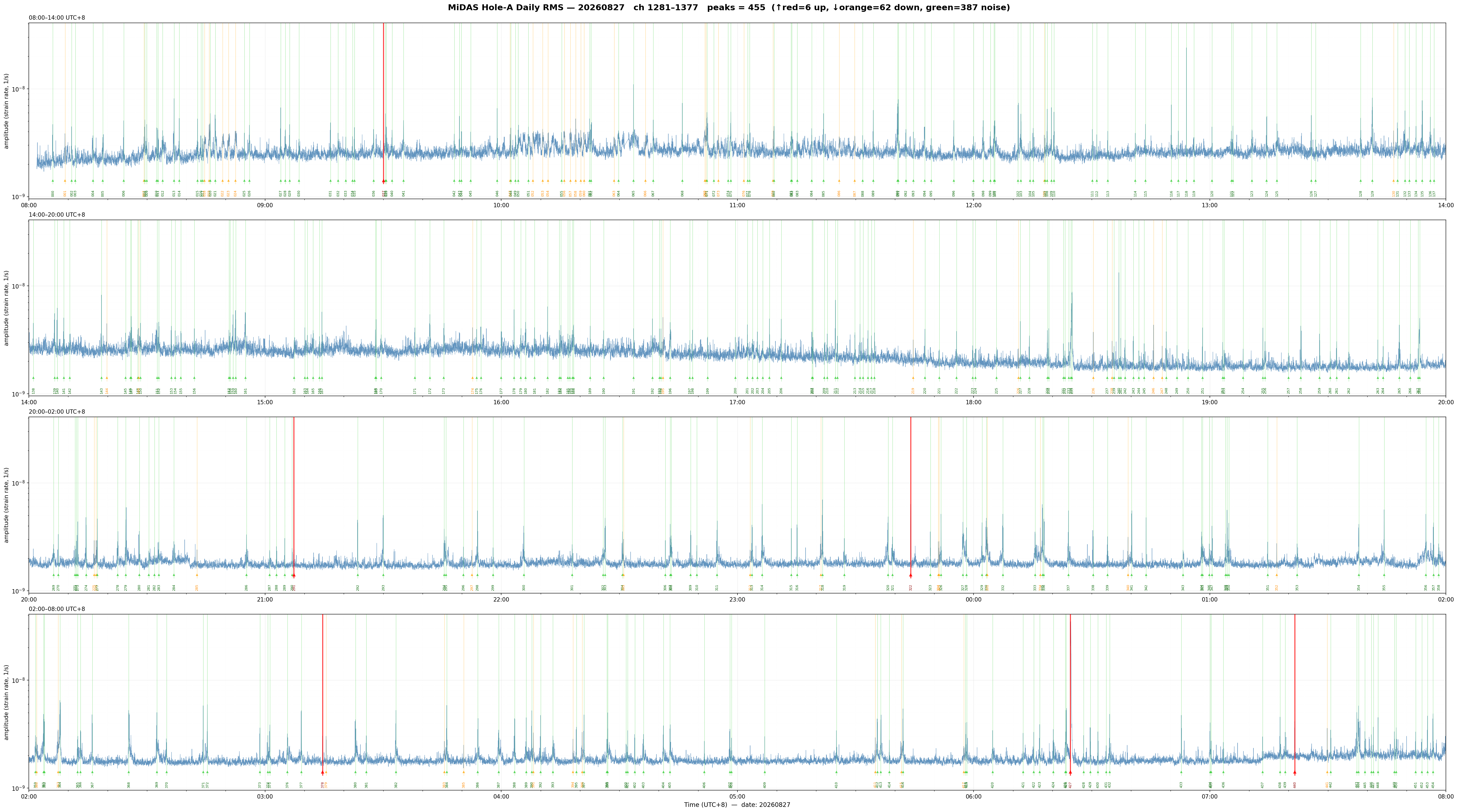Click the "Time (UTC+8) — date: 20260827" axis label
1458x812 pixels.
tap(737, 805)
